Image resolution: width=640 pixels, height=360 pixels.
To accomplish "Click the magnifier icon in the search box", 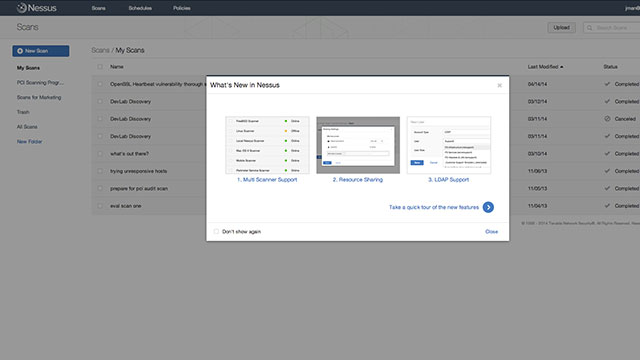I will coord(589,28).
